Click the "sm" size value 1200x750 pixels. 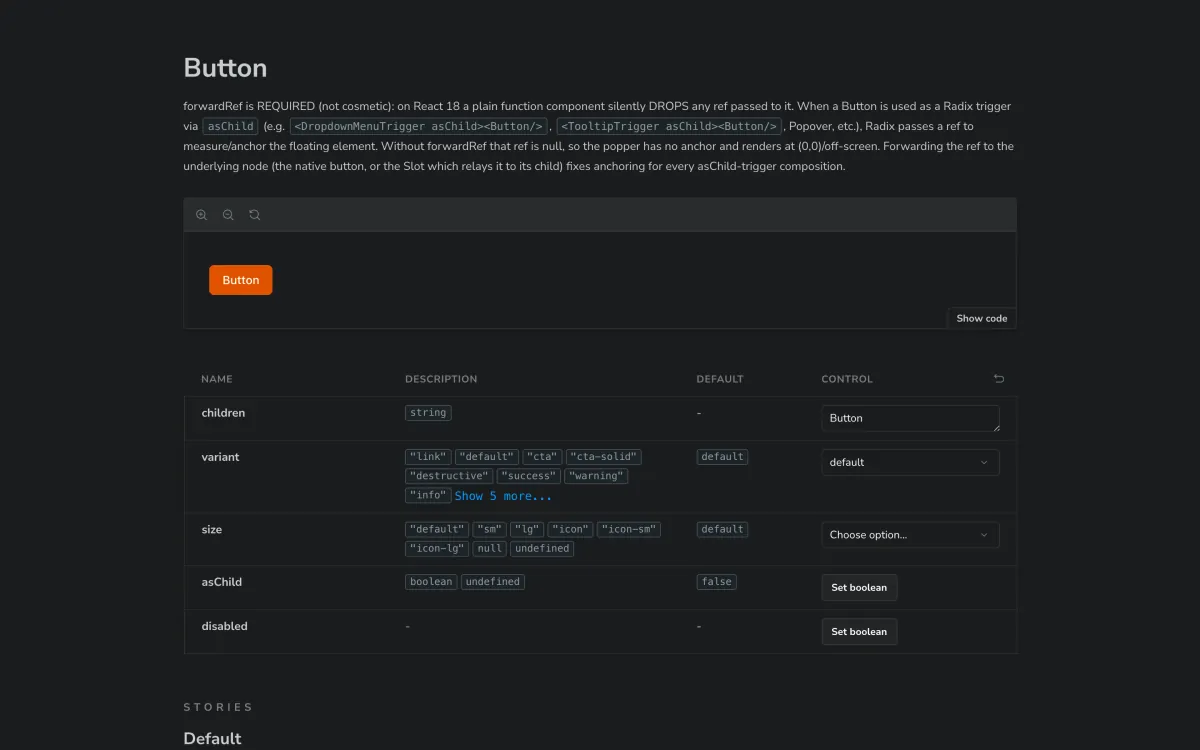[489, 529]
